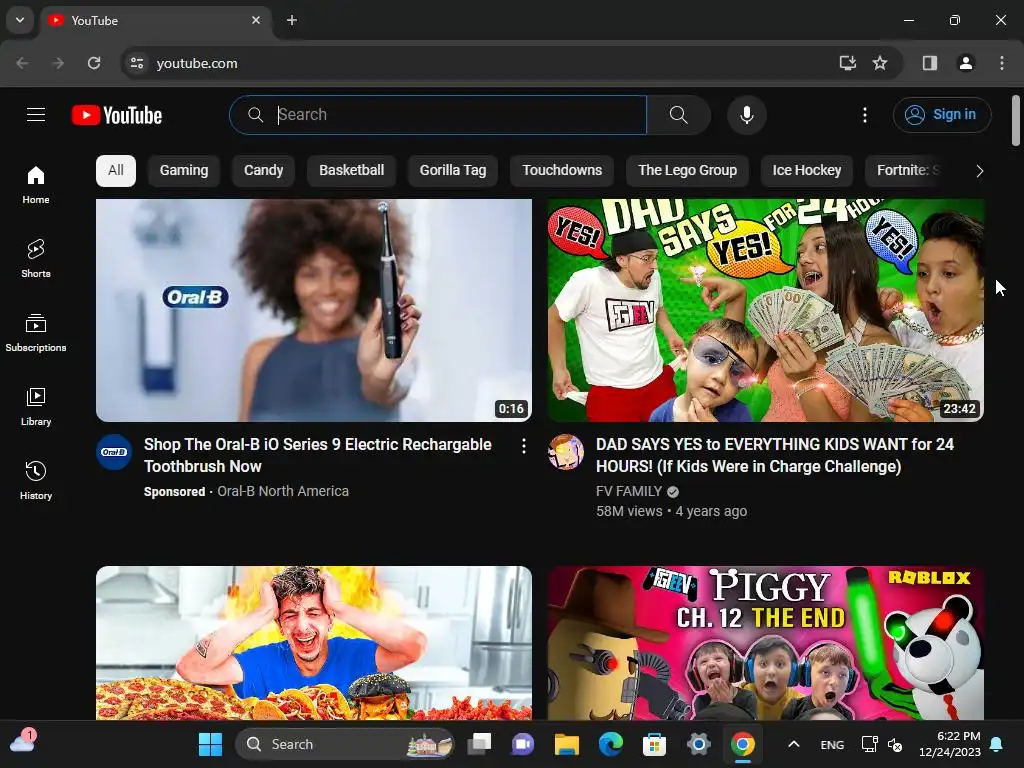Click DAD SAYS YES video title
The height and width of the screenshot is (768, 1024).
[775, 455]
